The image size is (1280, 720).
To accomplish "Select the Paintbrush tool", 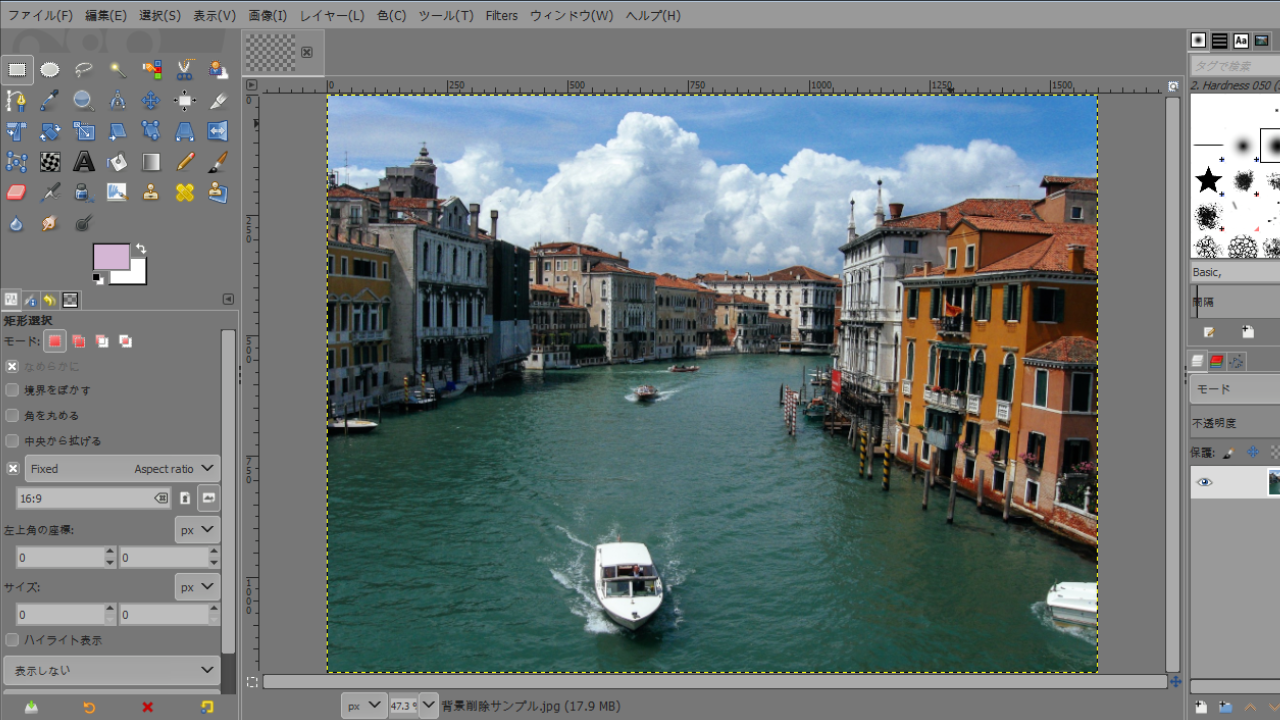I will pyautogui.click(x=217, y=161).
